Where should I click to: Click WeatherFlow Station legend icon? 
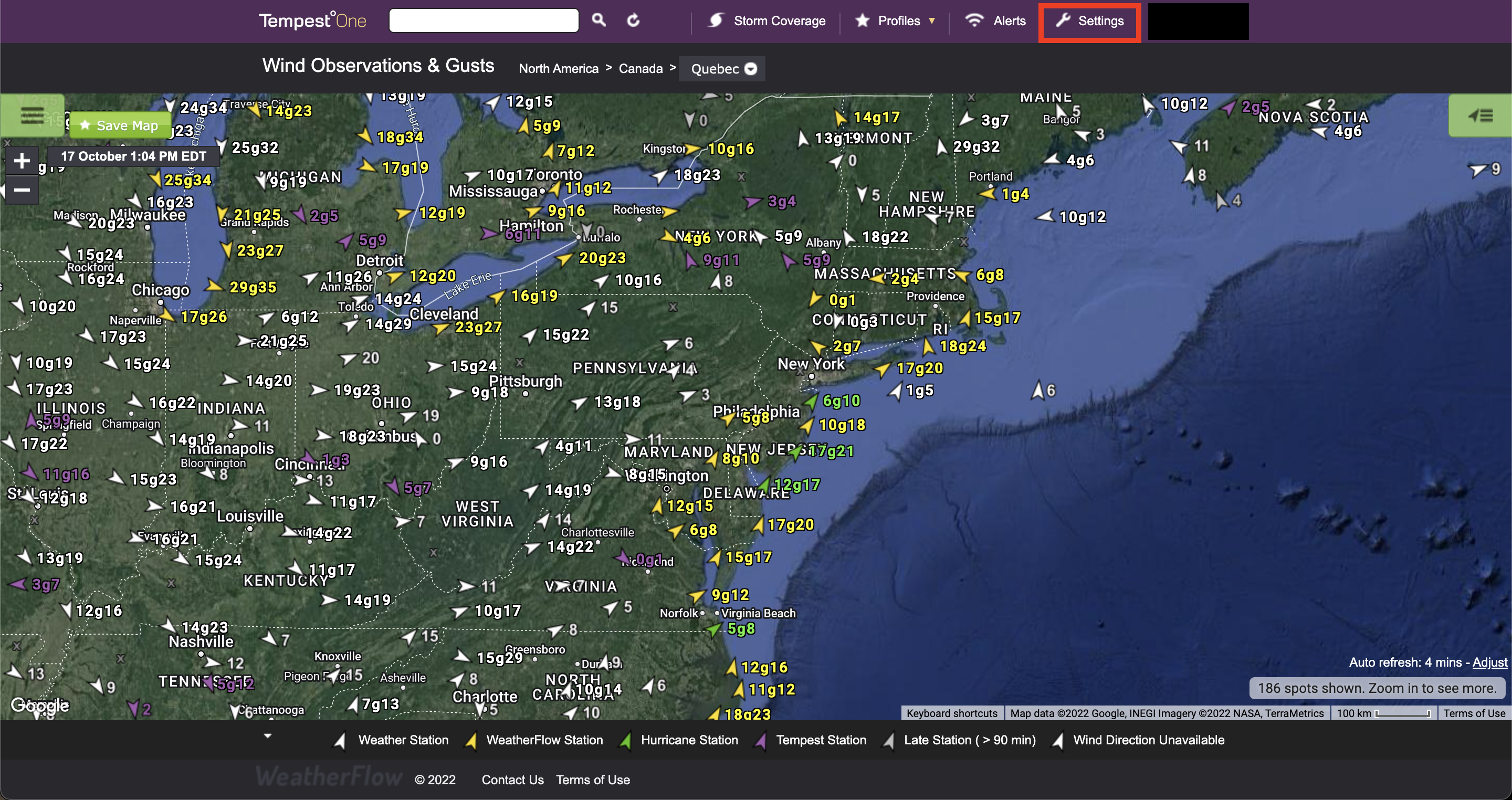470,740
